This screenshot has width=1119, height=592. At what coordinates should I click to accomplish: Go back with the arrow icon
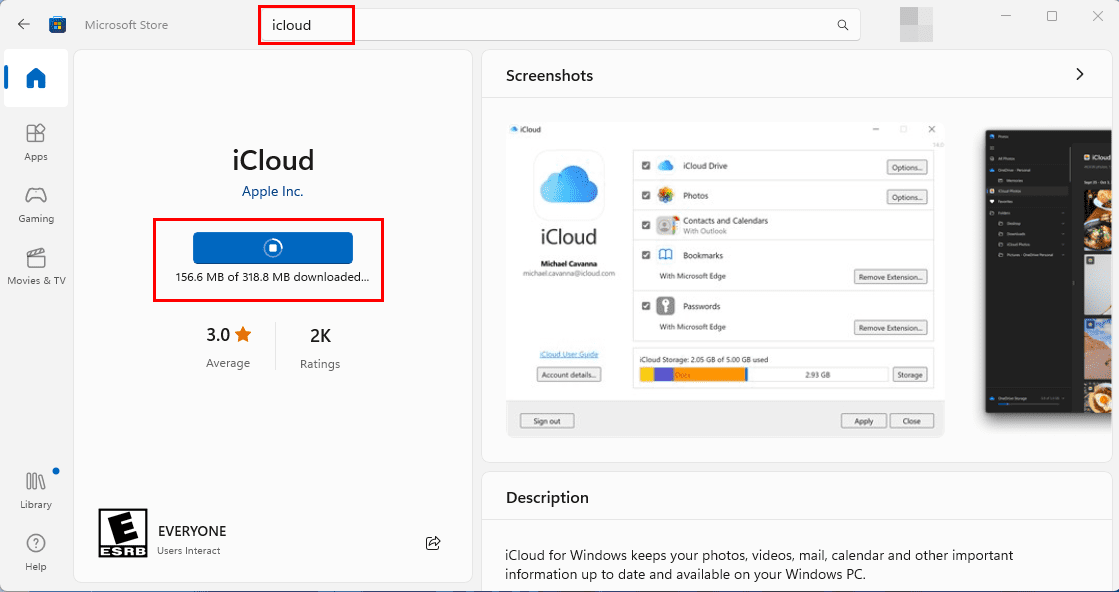24,24
